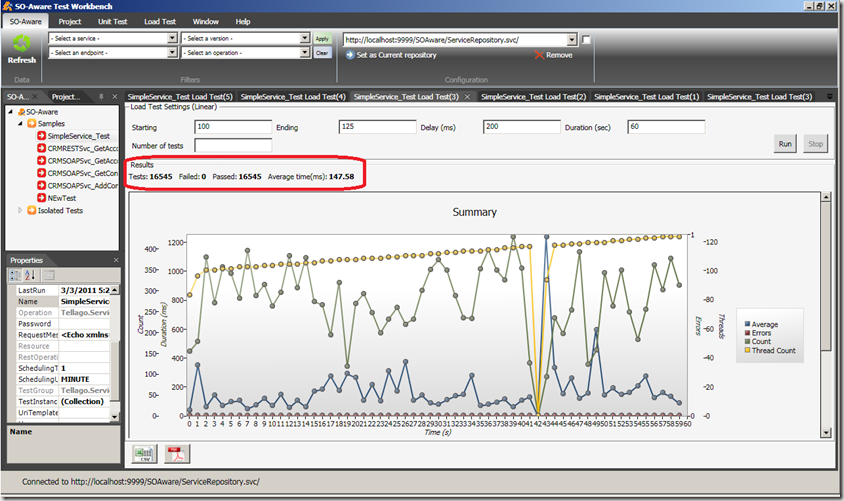Click the Duration (sec) field
The image size is (844, 501).
point(666,127)
